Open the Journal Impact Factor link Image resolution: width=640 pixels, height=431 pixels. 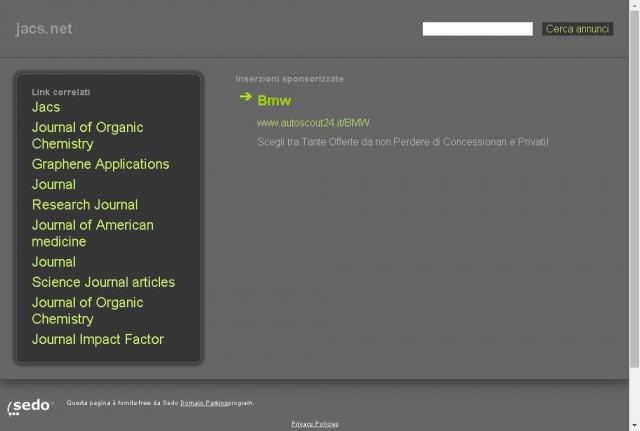pos(98,340)
